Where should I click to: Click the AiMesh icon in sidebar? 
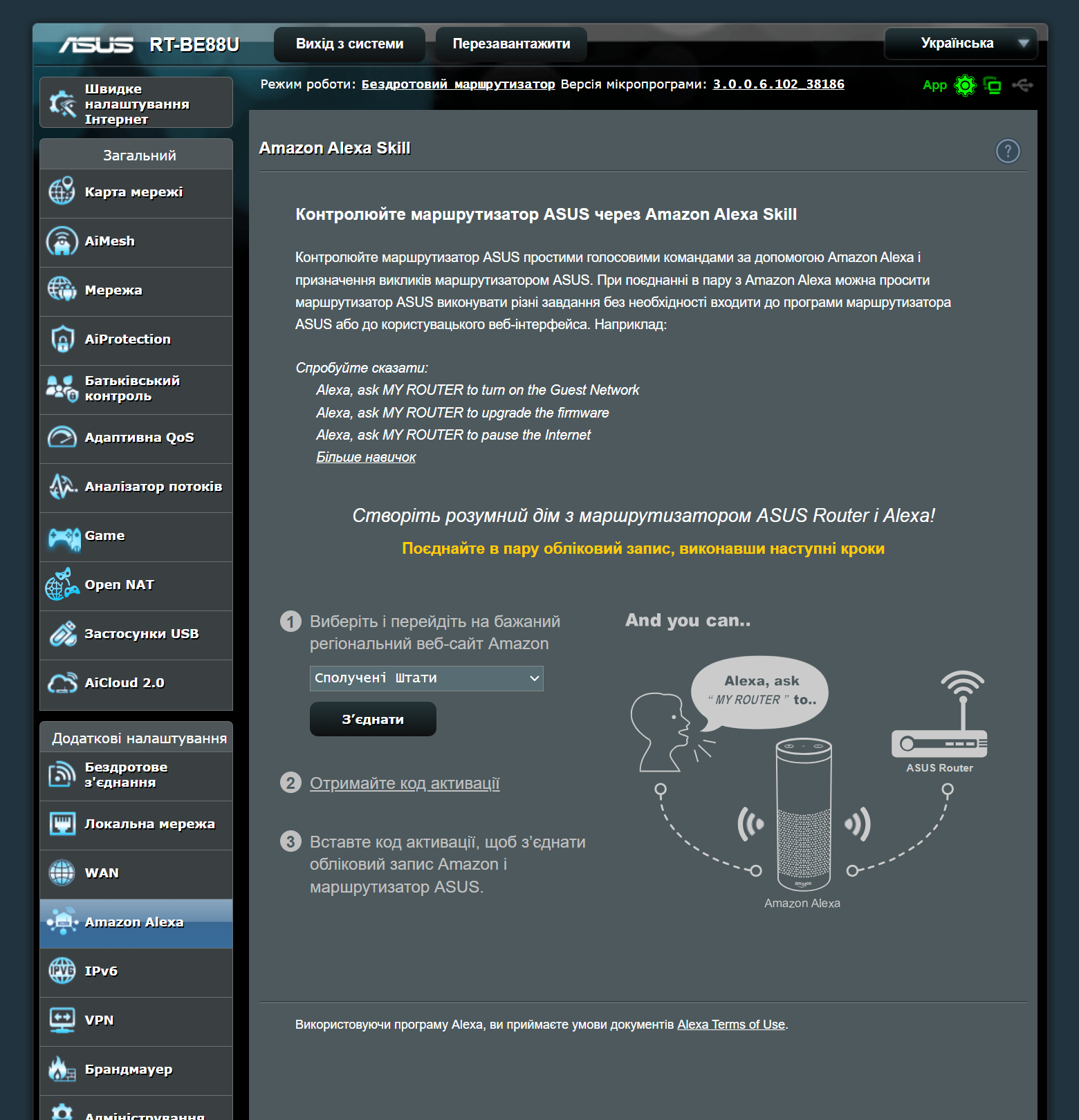coord(62,241)
